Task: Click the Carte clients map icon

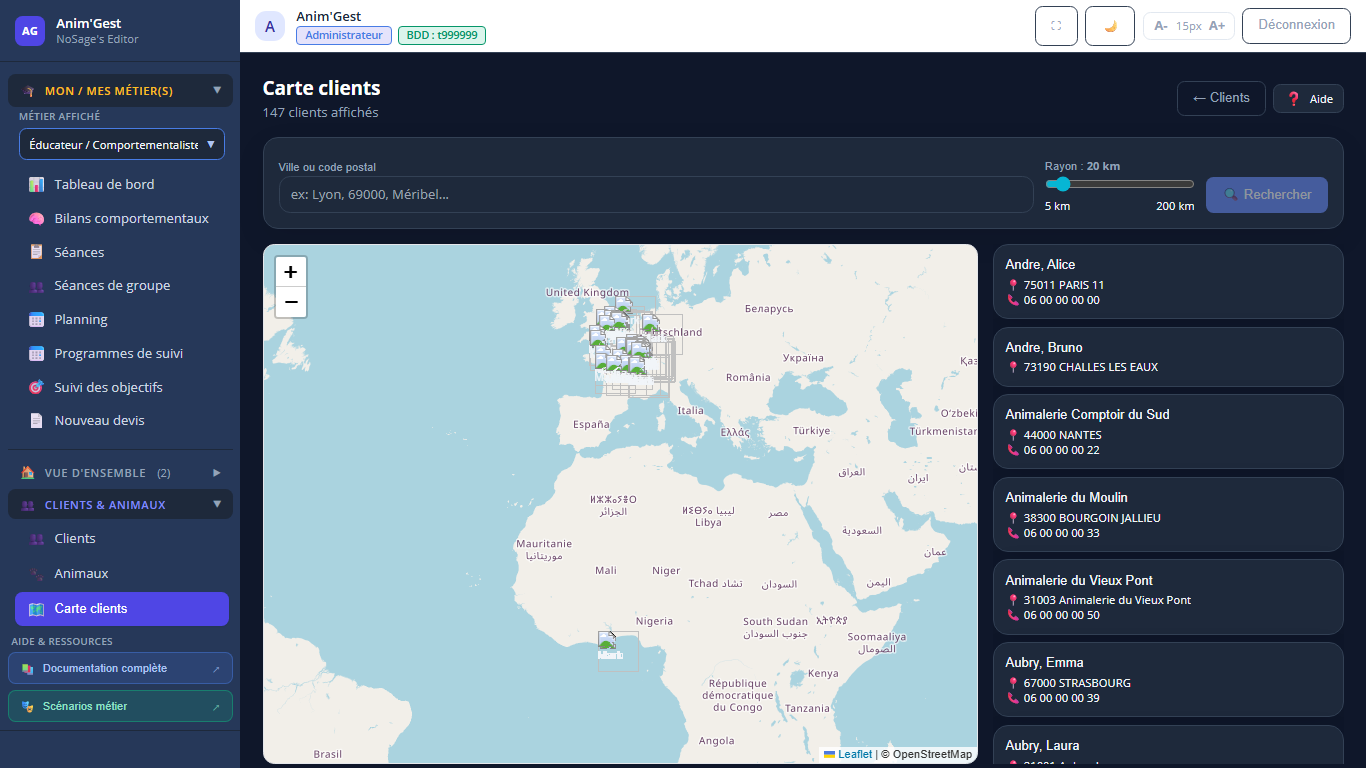Action: pyautogui.click(x=37, y=609)
